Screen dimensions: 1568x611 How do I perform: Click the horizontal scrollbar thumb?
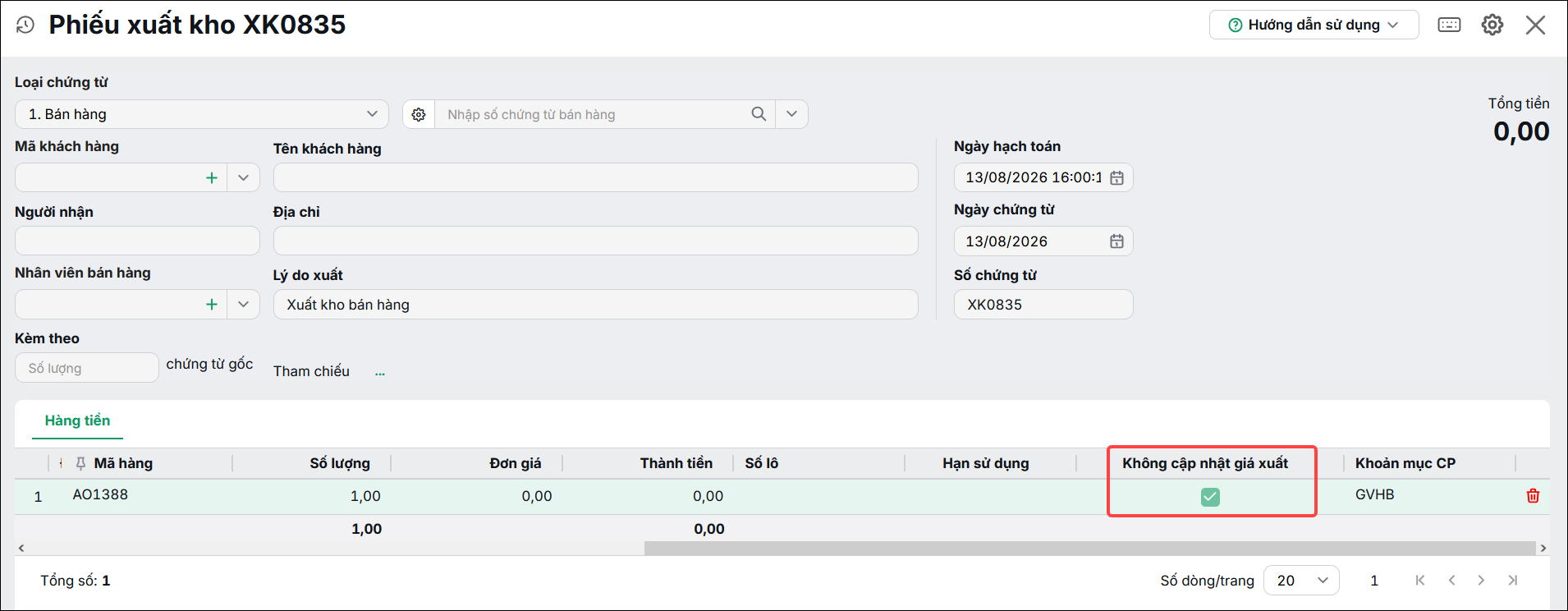[1089, 548]
